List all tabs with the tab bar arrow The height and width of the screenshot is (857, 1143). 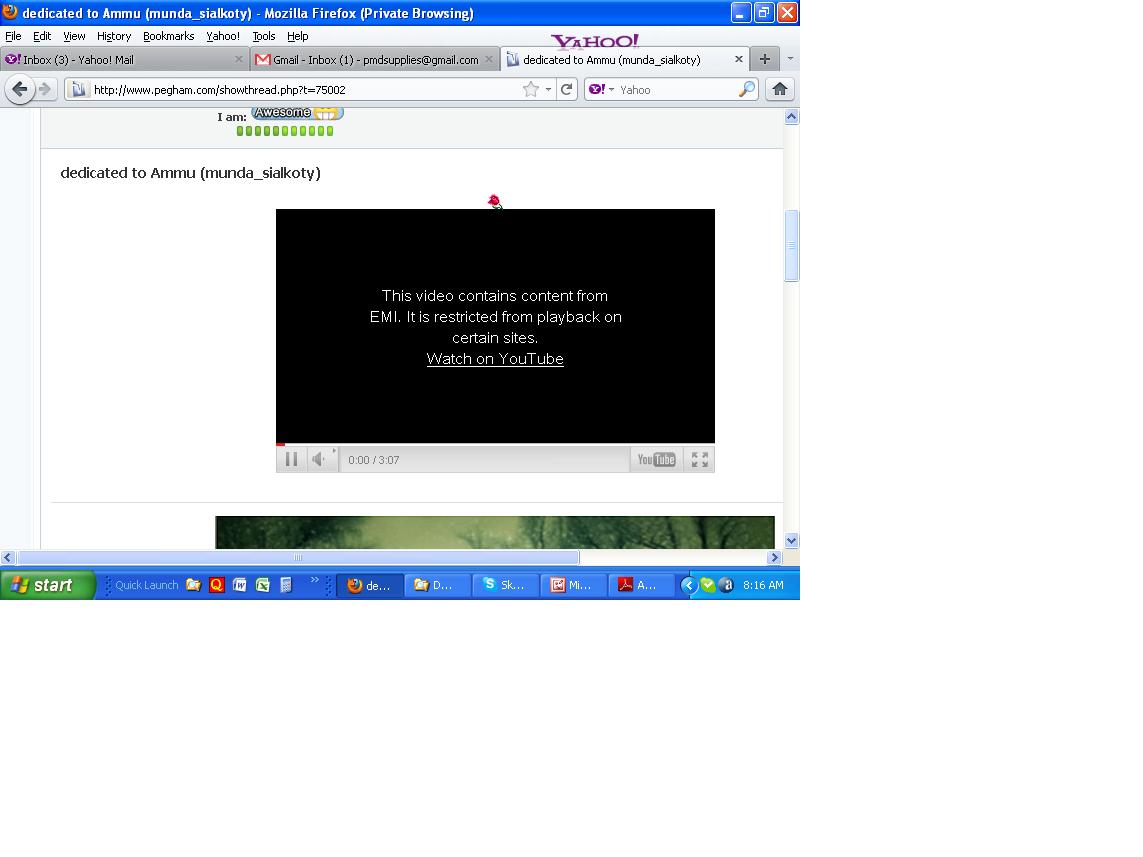tap(790, 59)
